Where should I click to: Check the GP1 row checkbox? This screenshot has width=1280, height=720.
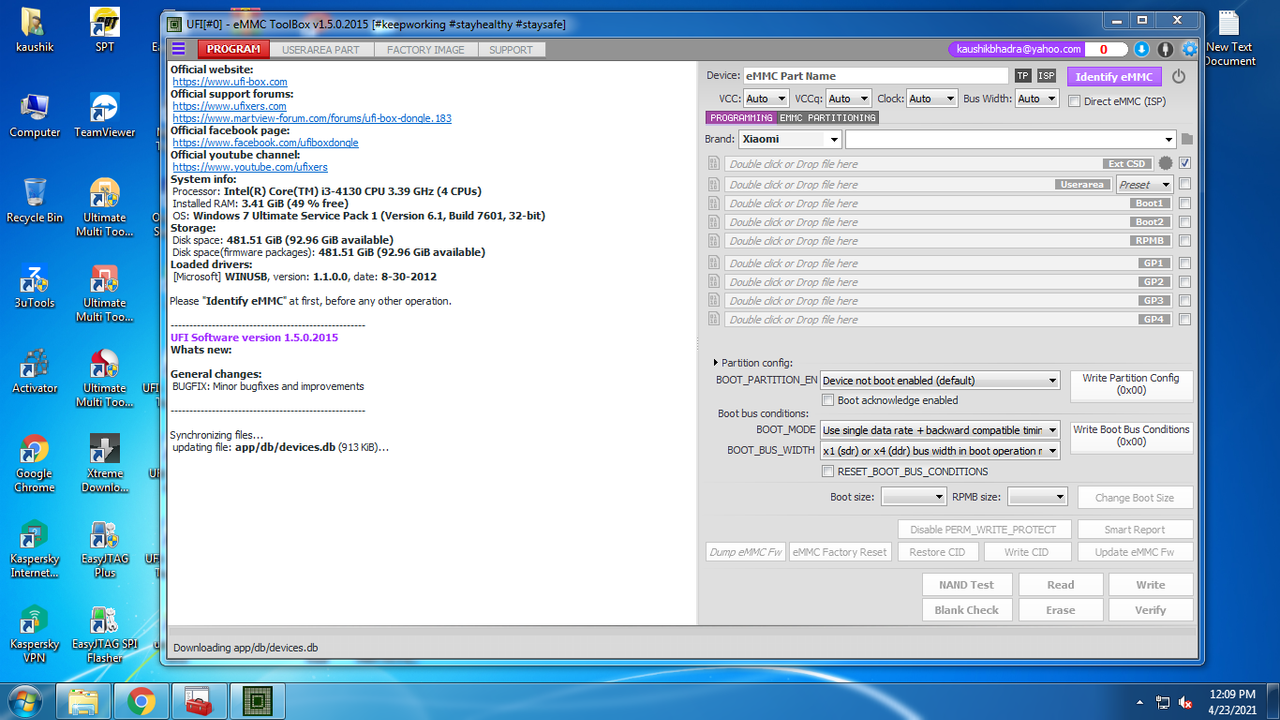[1185, 263]
